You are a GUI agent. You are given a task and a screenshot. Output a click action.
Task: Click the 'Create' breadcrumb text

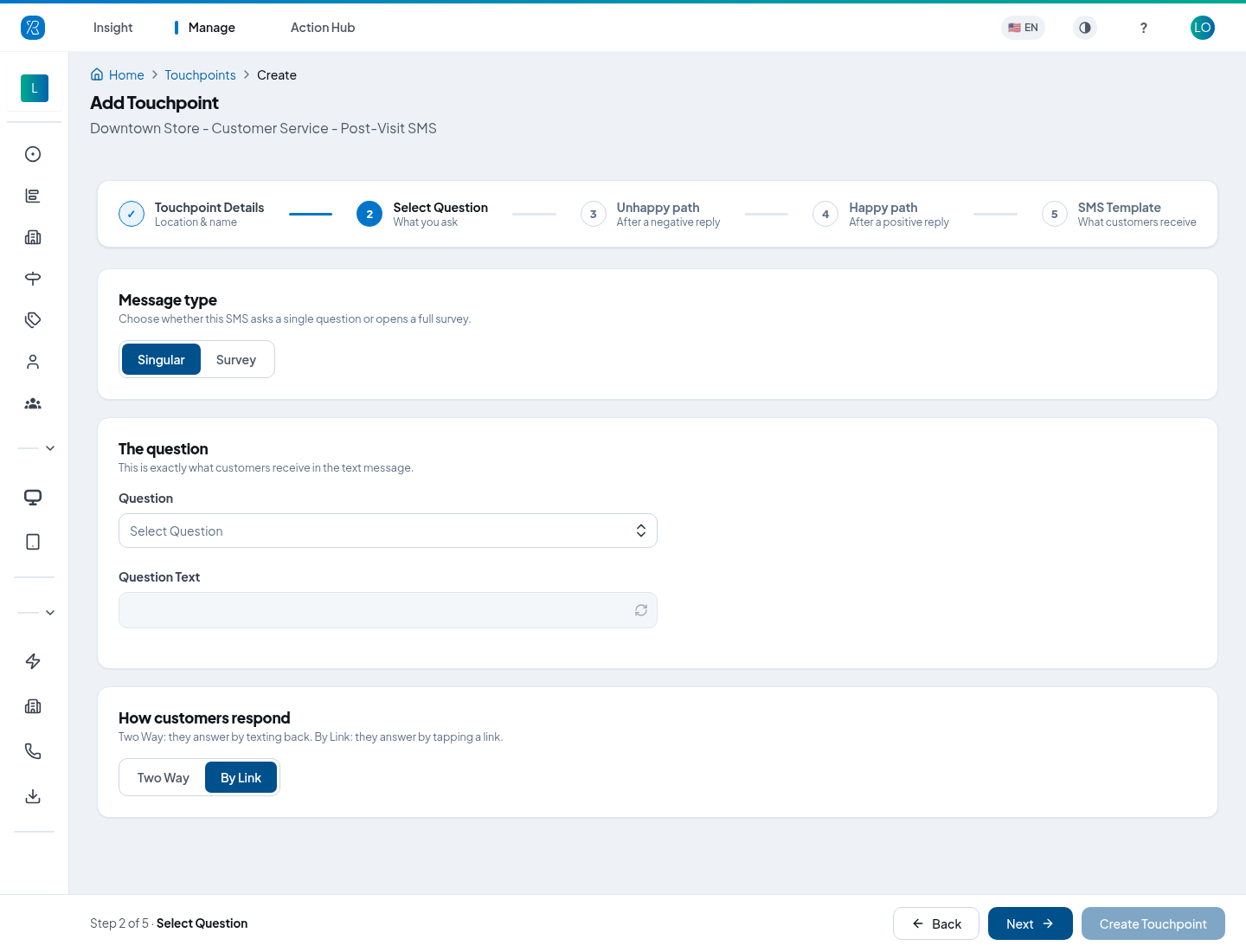277,75
